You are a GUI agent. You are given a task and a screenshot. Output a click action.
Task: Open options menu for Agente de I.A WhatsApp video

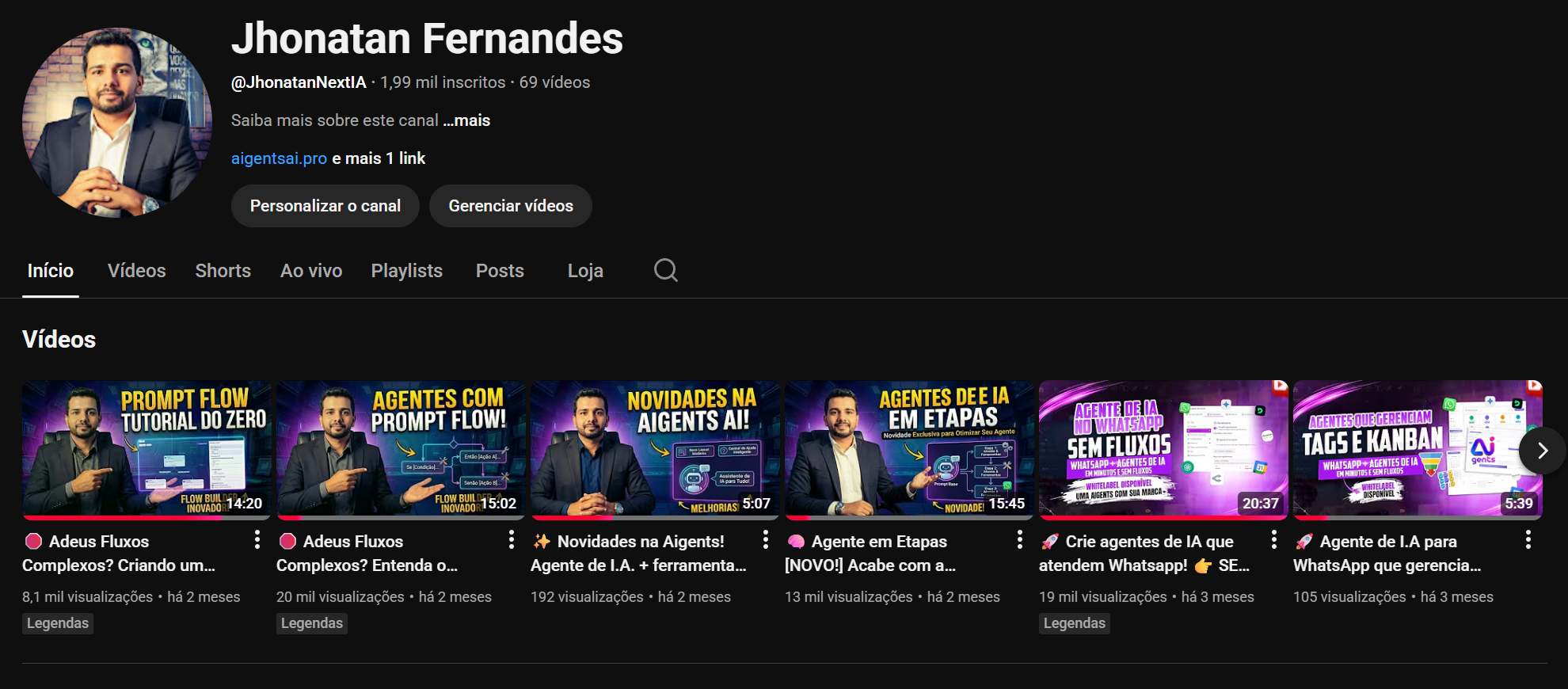[1528, 540]
